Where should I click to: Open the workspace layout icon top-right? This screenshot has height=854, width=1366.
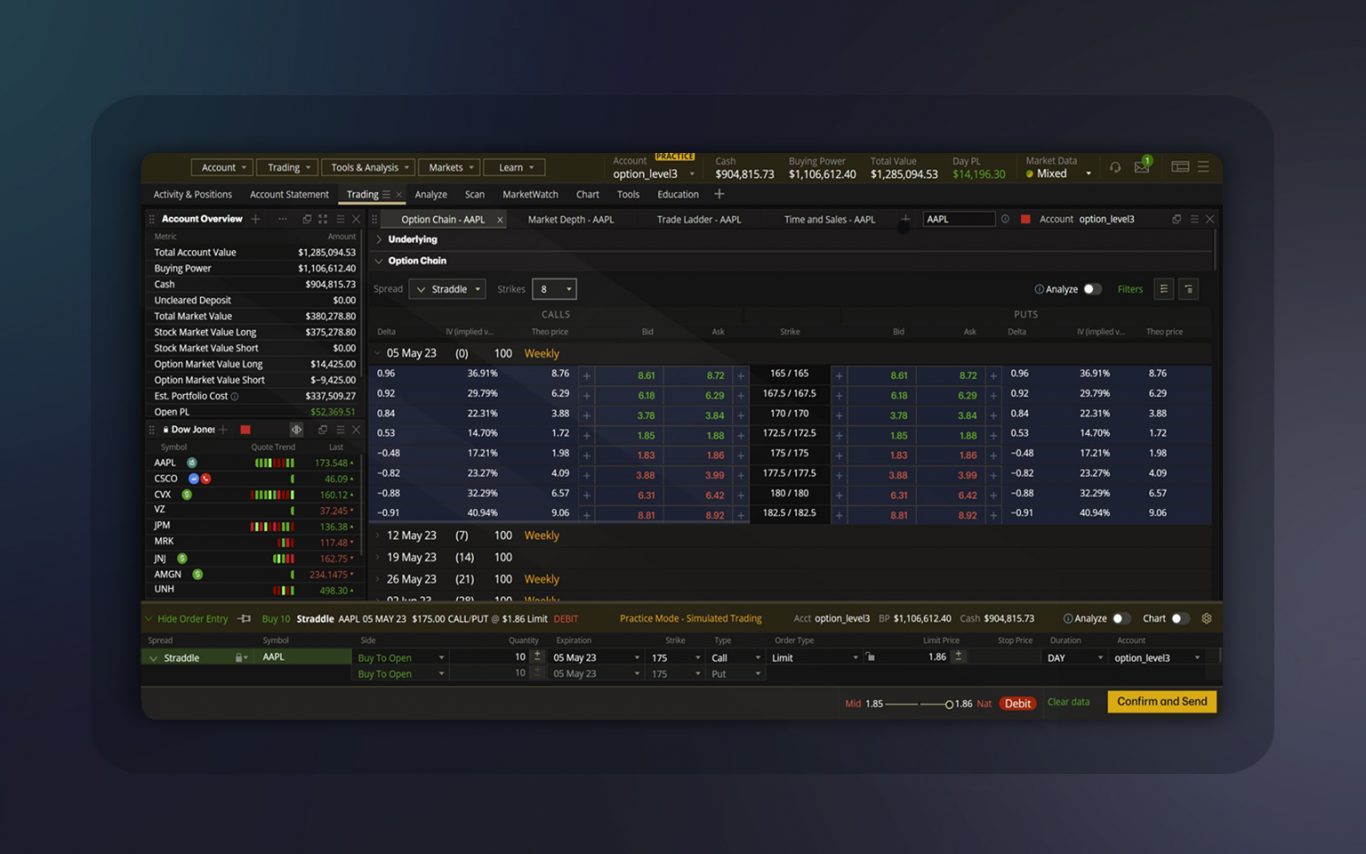click(x=1180, y=166)
